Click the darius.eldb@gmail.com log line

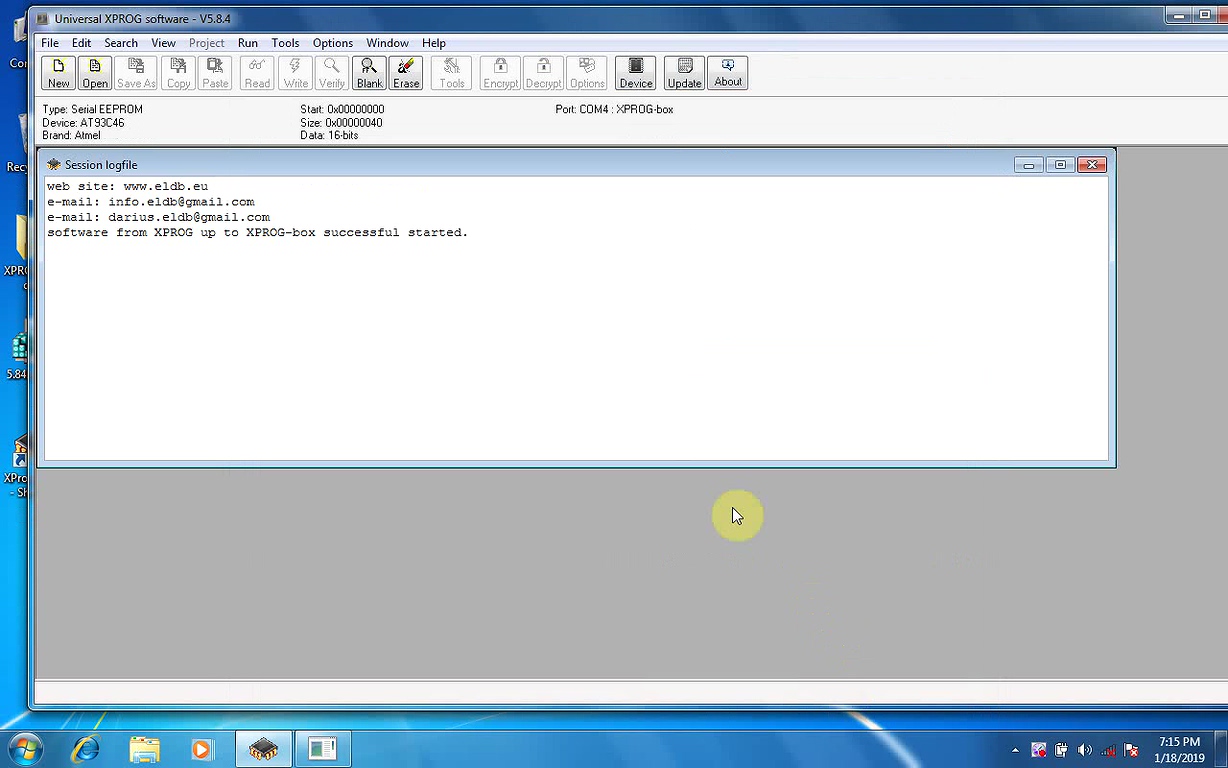[x=158, y=217]
